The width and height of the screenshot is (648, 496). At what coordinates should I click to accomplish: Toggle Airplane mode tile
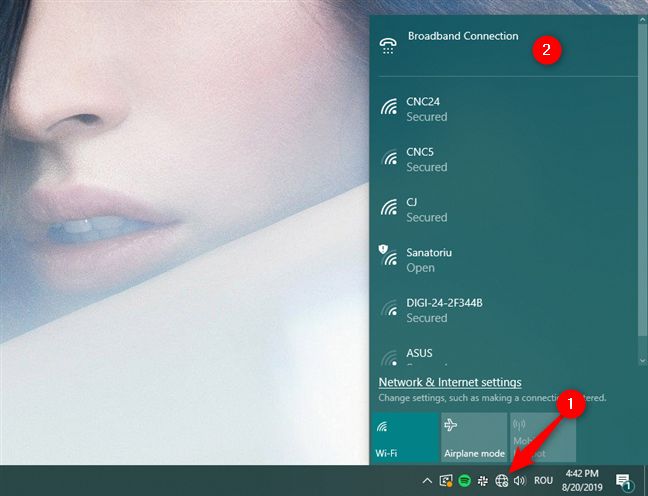click(x=474, y=437)
